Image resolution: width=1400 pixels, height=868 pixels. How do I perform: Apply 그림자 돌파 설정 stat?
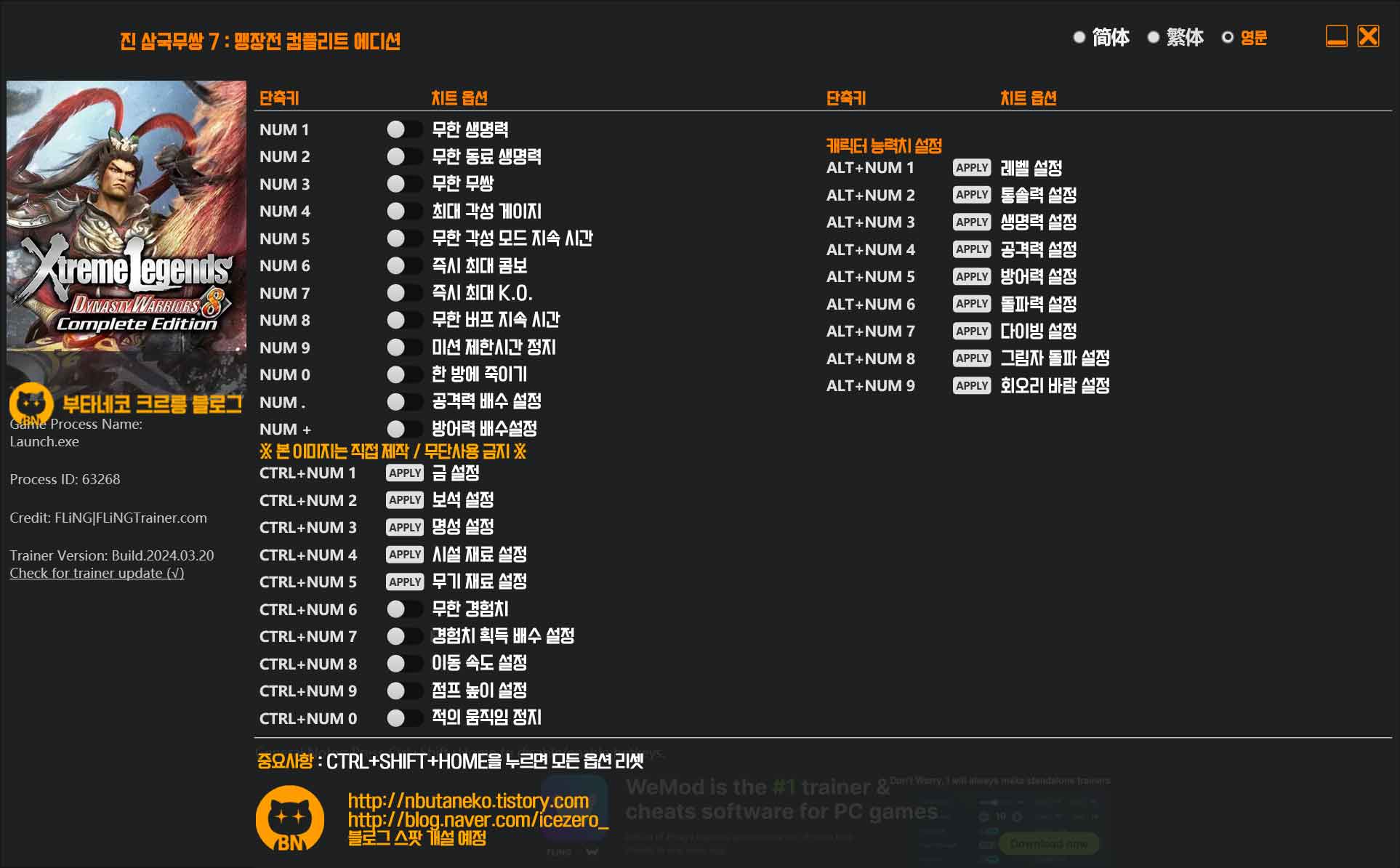(x=972, y=358)
